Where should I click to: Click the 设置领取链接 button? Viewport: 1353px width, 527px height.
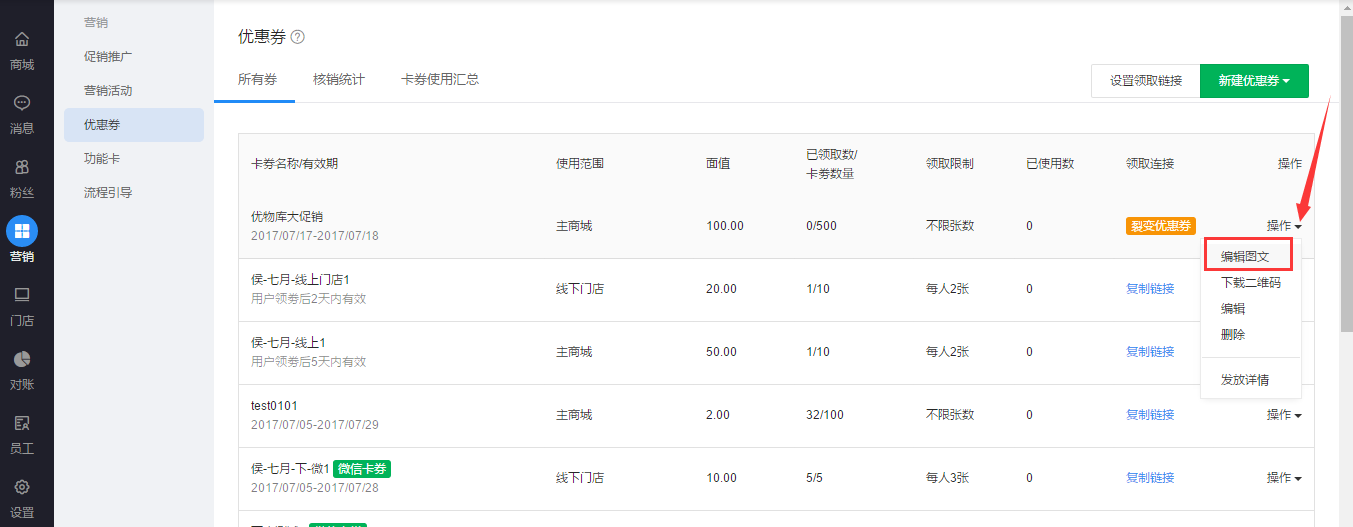1145,81
